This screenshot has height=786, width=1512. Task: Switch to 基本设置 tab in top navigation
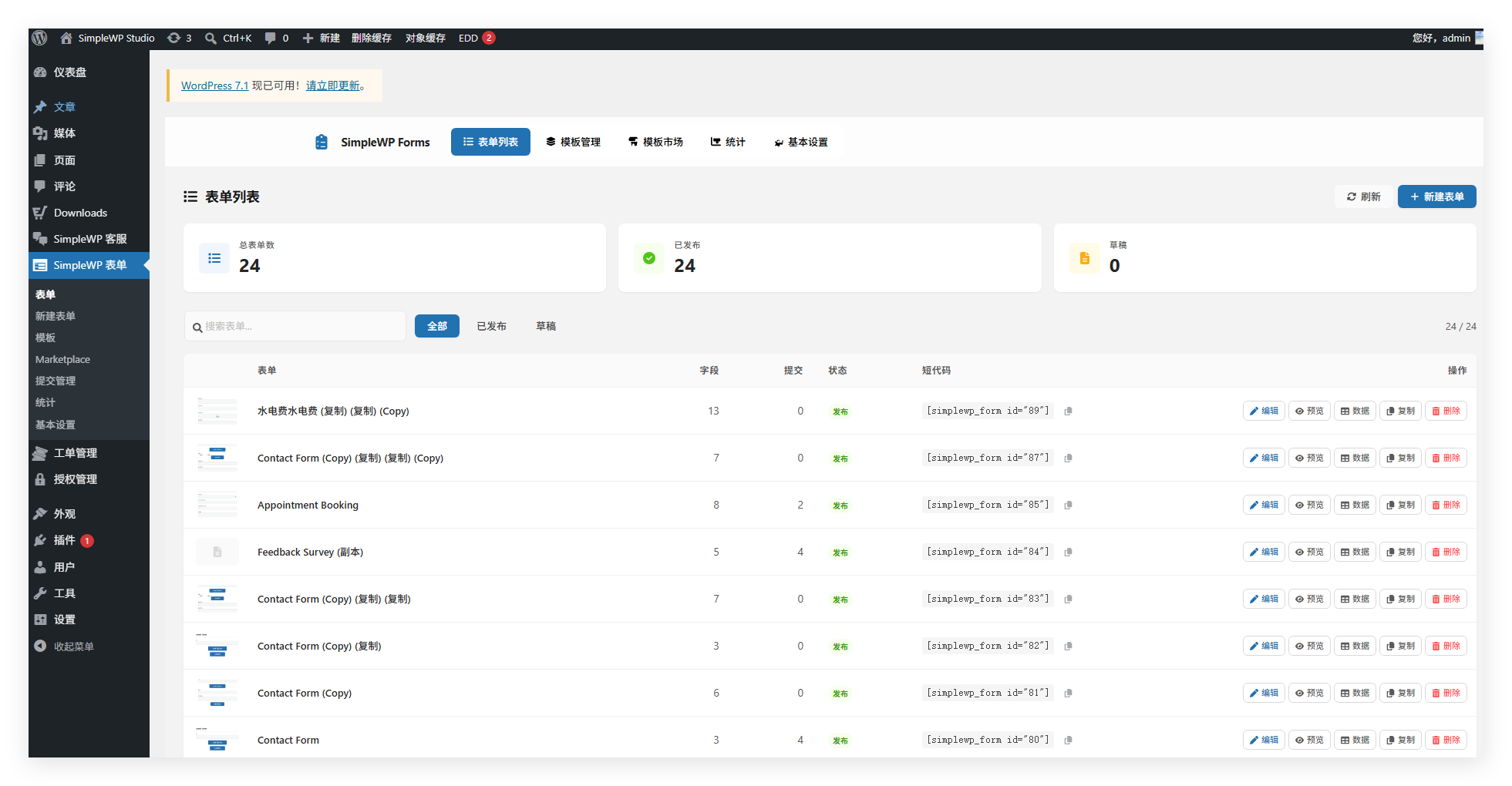click(x=801, y=142)
